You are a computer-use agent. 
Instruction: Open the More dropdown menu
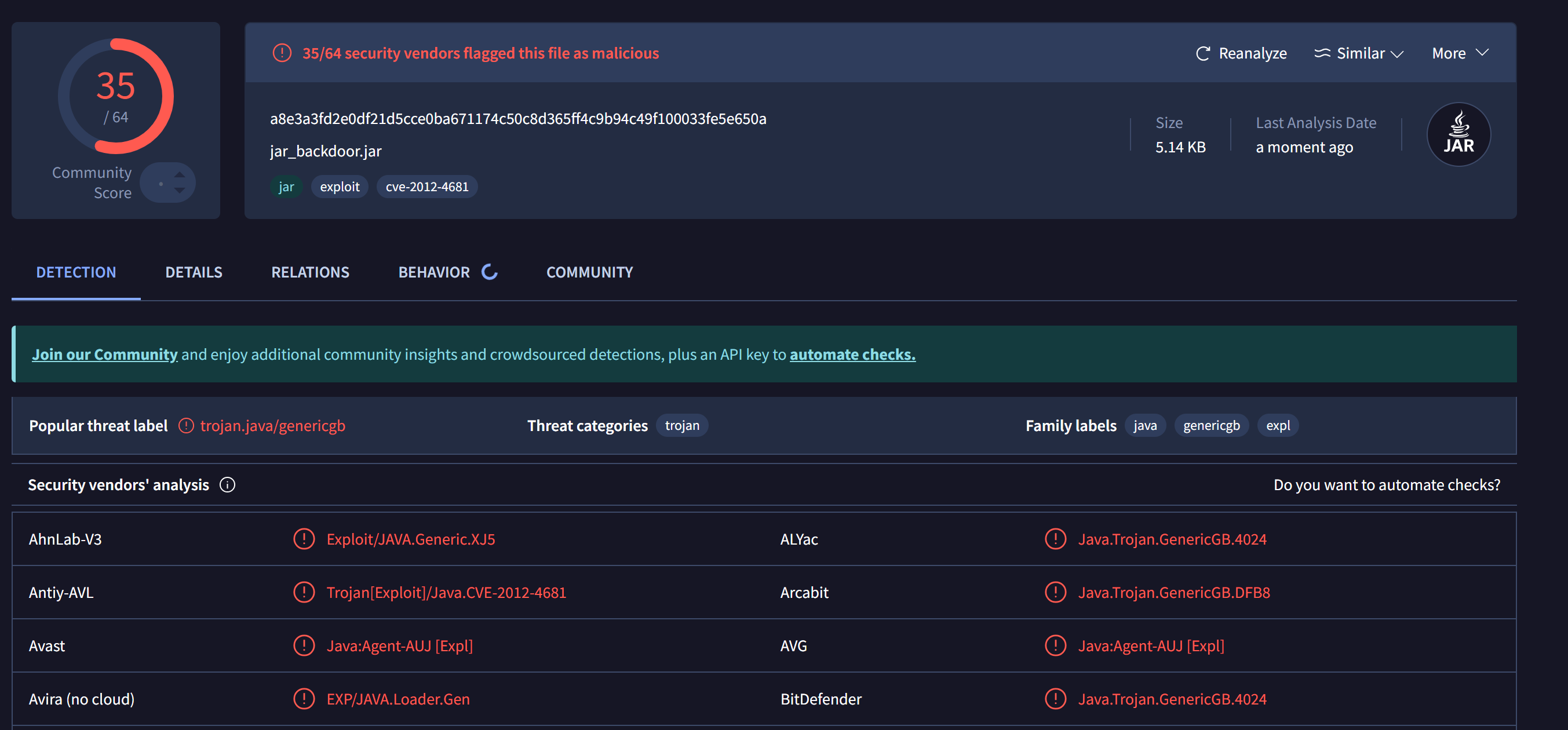(x=1459, y=53)
